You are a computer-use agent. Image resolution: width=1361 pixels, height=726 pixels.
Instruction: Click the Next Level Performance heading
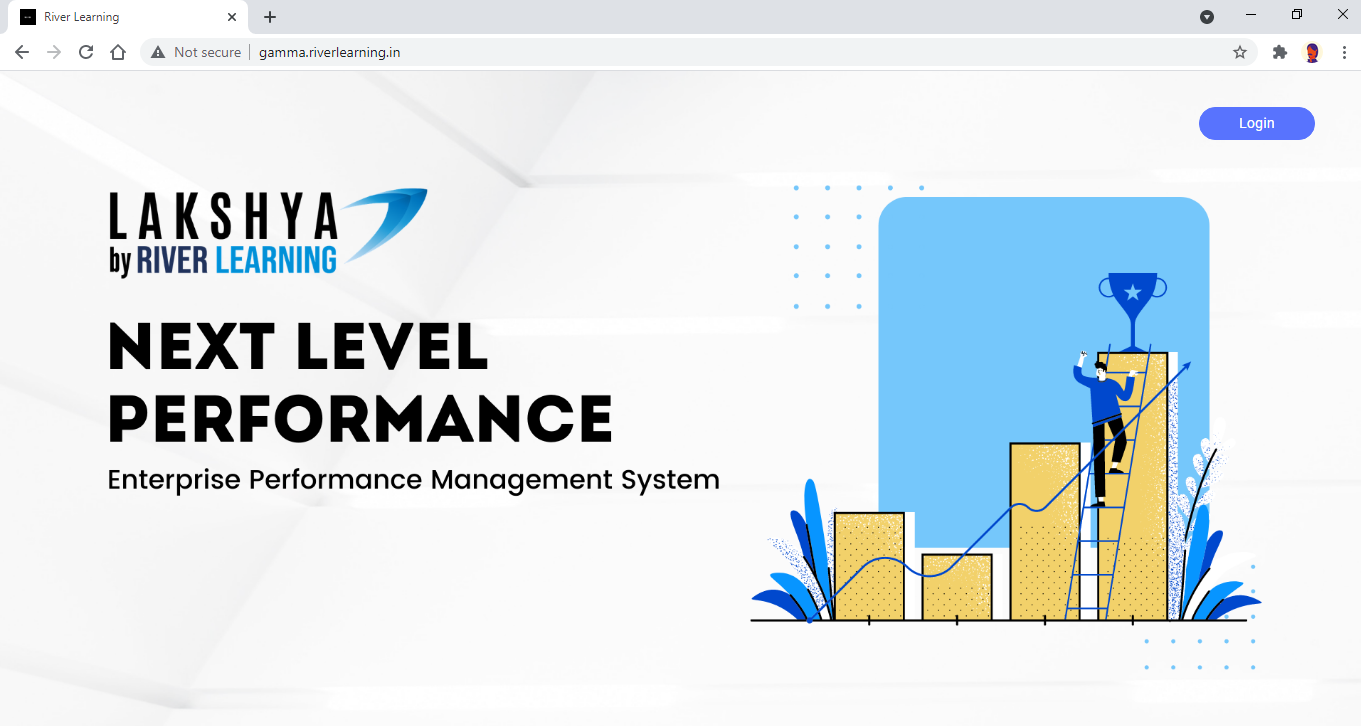[x=360, y=382]
